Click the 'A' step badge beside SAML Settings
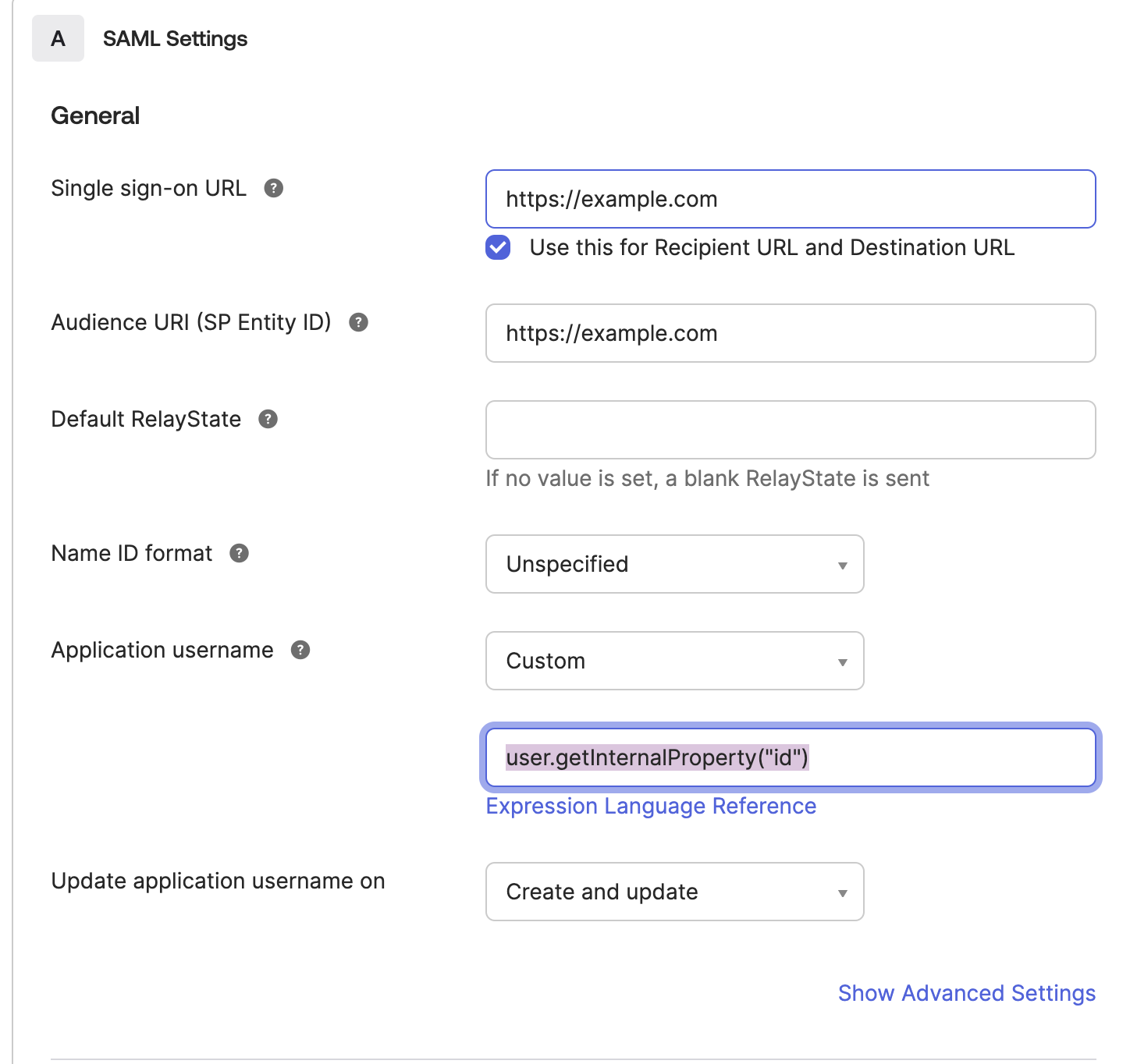Viewport: 1130px width, 1064px height. (x=58, y=38)
